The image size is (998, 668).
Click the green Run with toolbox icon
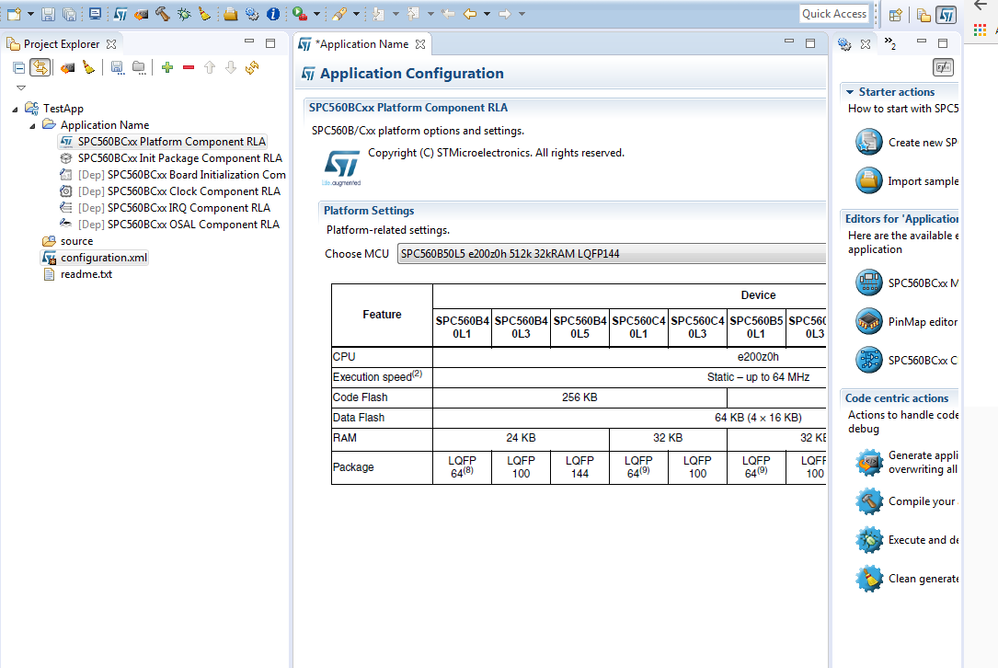pyautogui.click(x=300, y=13)
